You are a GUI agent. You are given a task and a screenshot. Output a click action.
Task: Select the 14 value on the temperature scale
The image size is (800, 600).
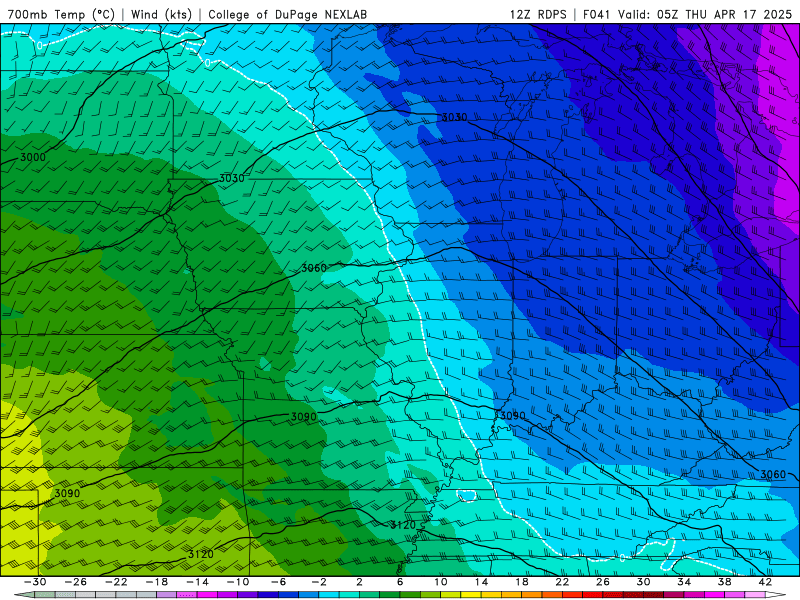tap(481, 582)
